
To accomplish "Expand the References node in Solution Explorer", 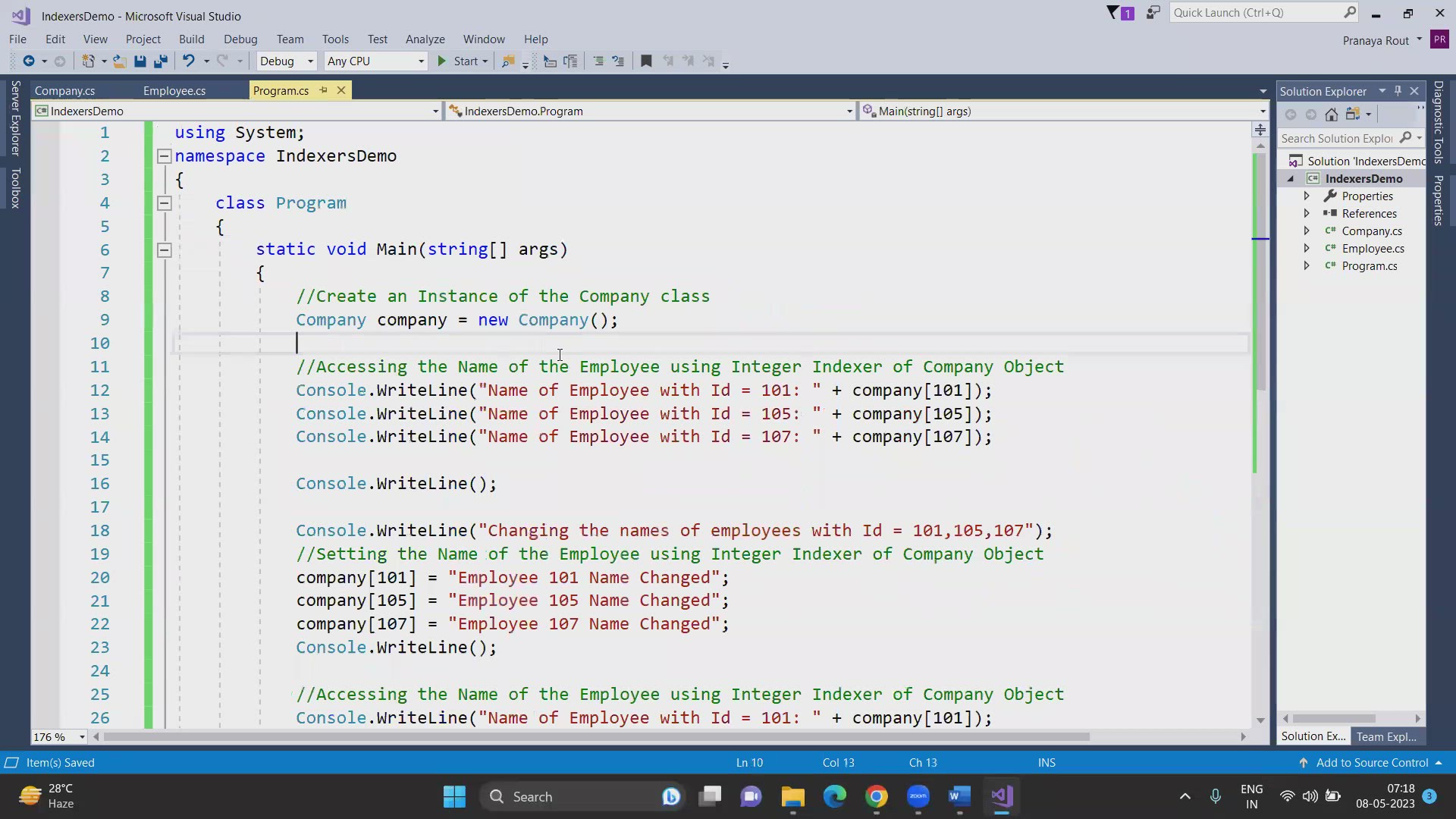I will pos(1307,214).
